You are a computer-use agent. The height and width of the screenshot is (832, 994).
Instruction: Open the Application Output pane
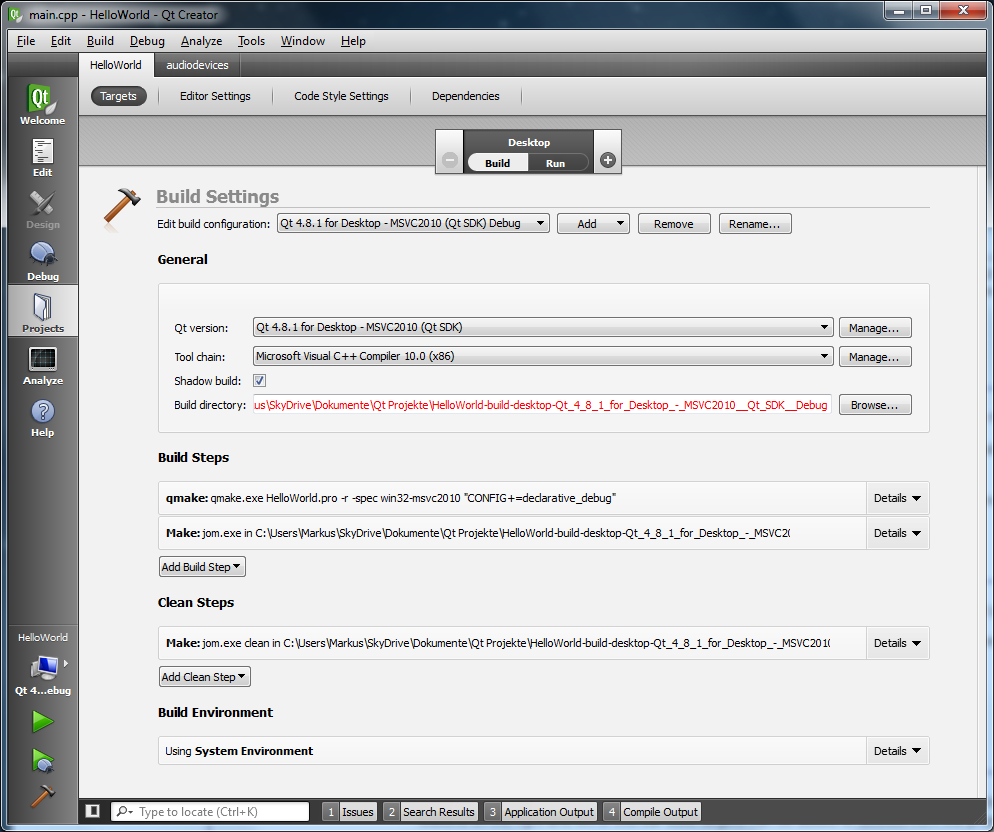539,812
